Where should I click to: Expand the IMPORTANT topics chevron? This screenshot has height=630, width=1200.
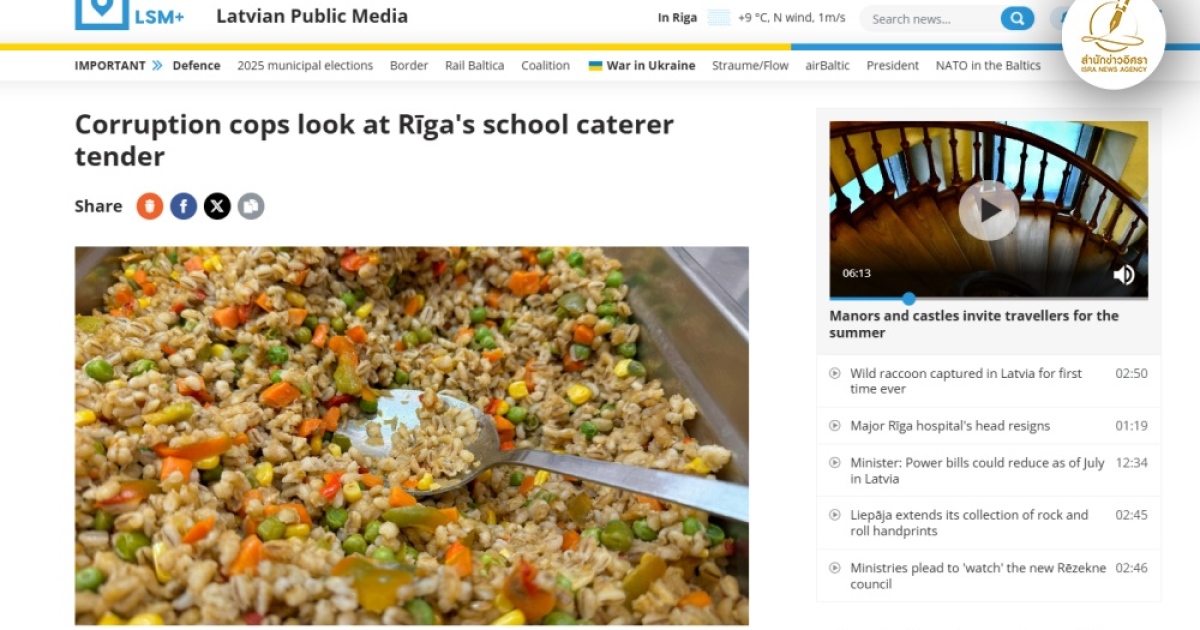[157, 66]
